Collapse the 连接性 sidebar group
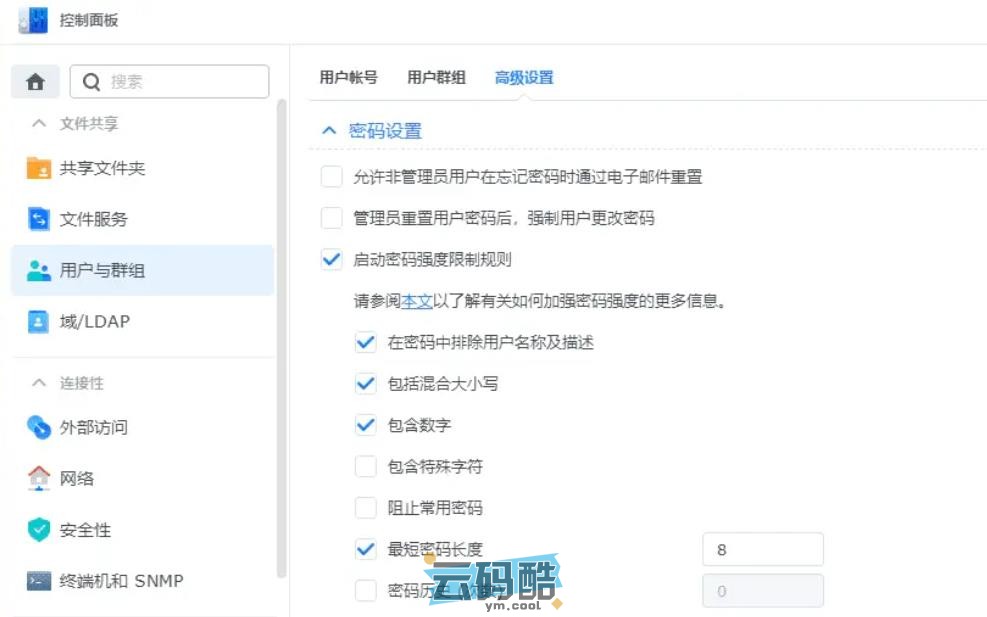The width and height of the screenshot is (987, 617). [39, 383]
